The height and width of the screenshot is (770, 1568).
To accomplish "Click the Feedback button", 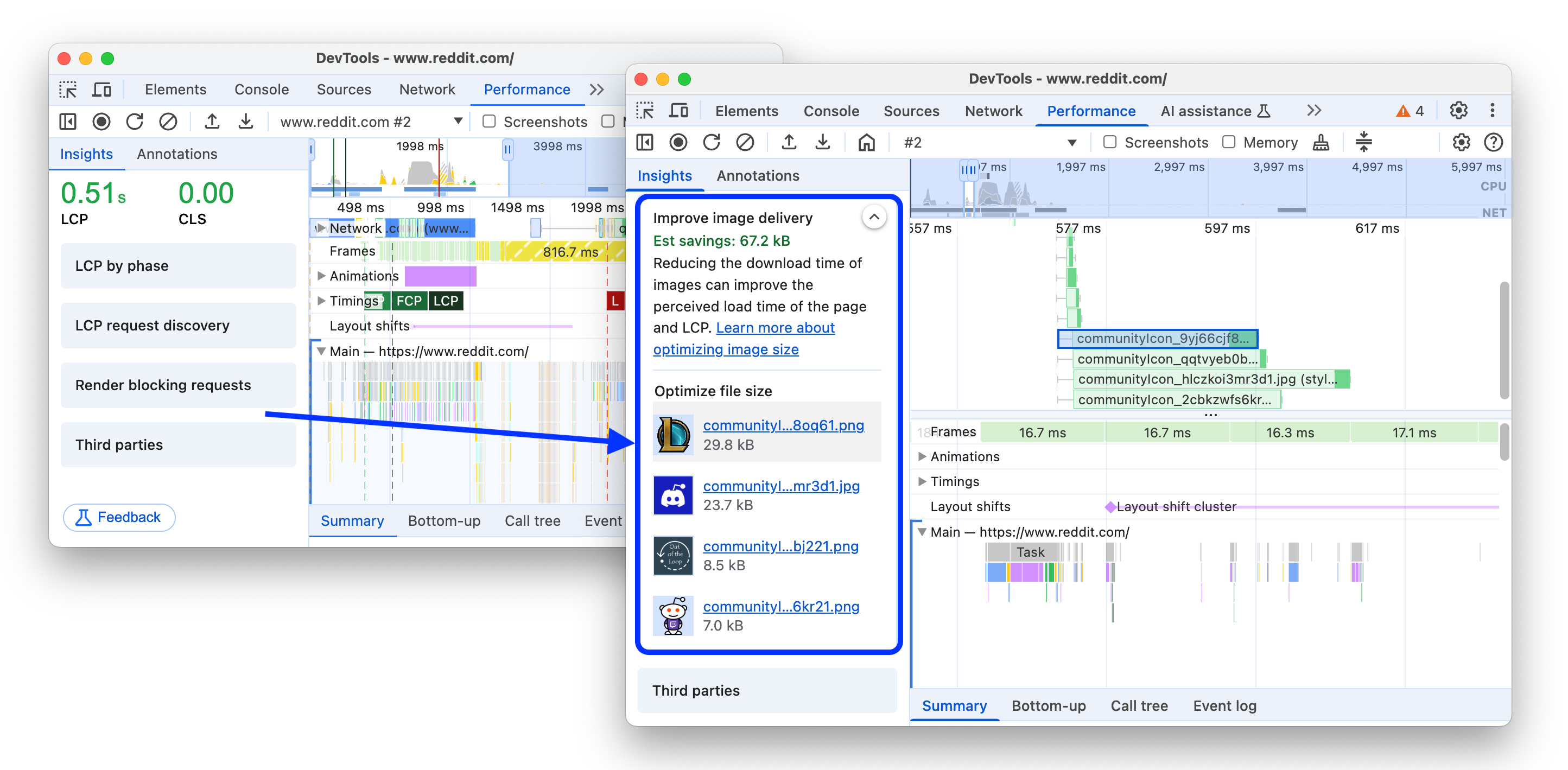I will pos(119,517).
